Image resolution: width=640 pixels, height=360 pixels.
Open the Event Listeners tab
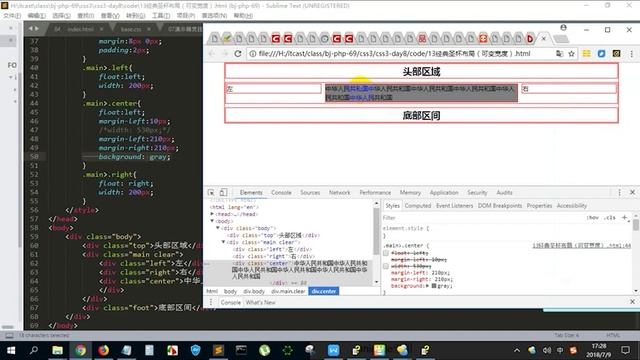[454, 206]
